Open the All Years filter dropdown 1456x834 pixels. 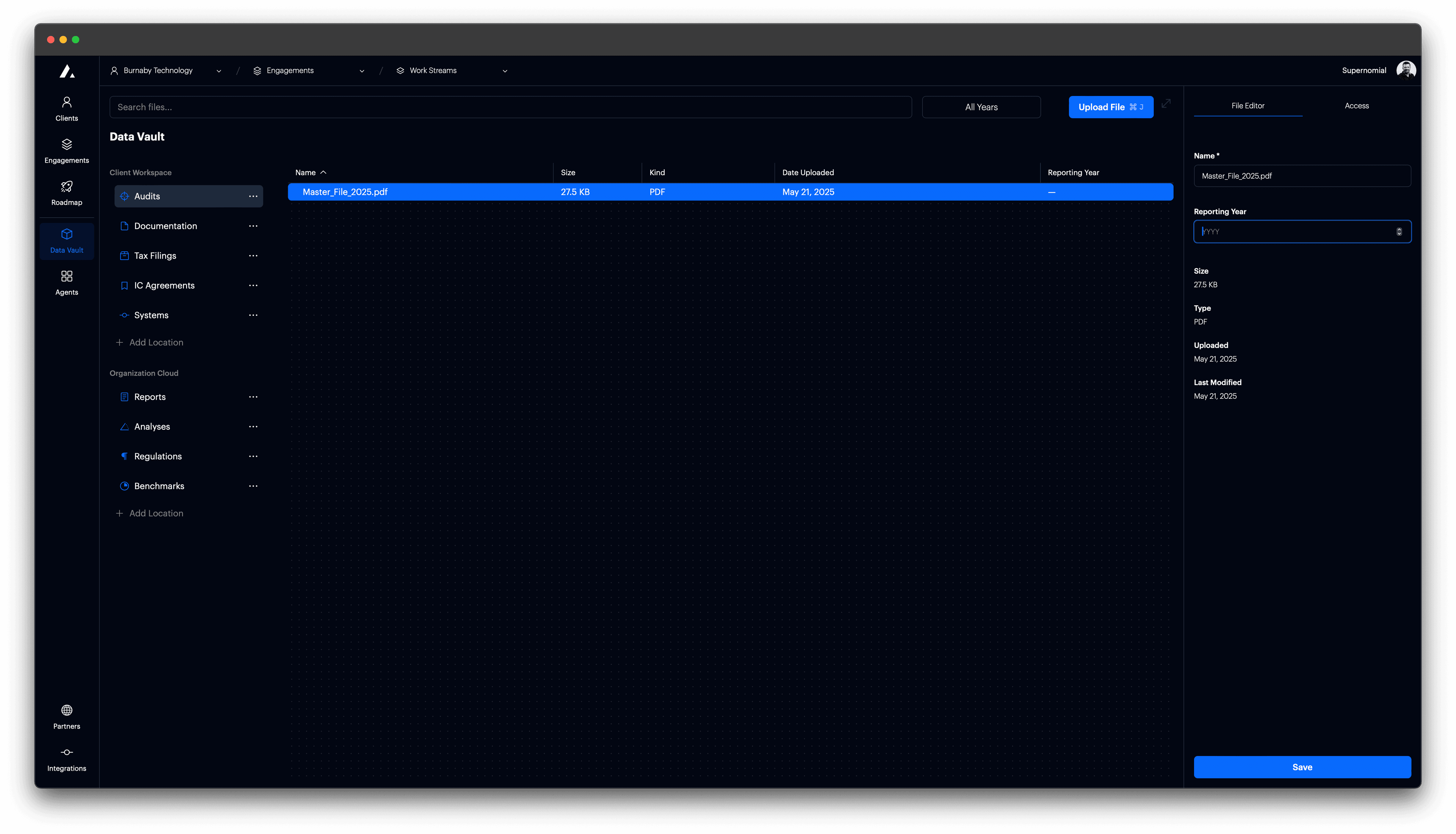click(981, 107)
